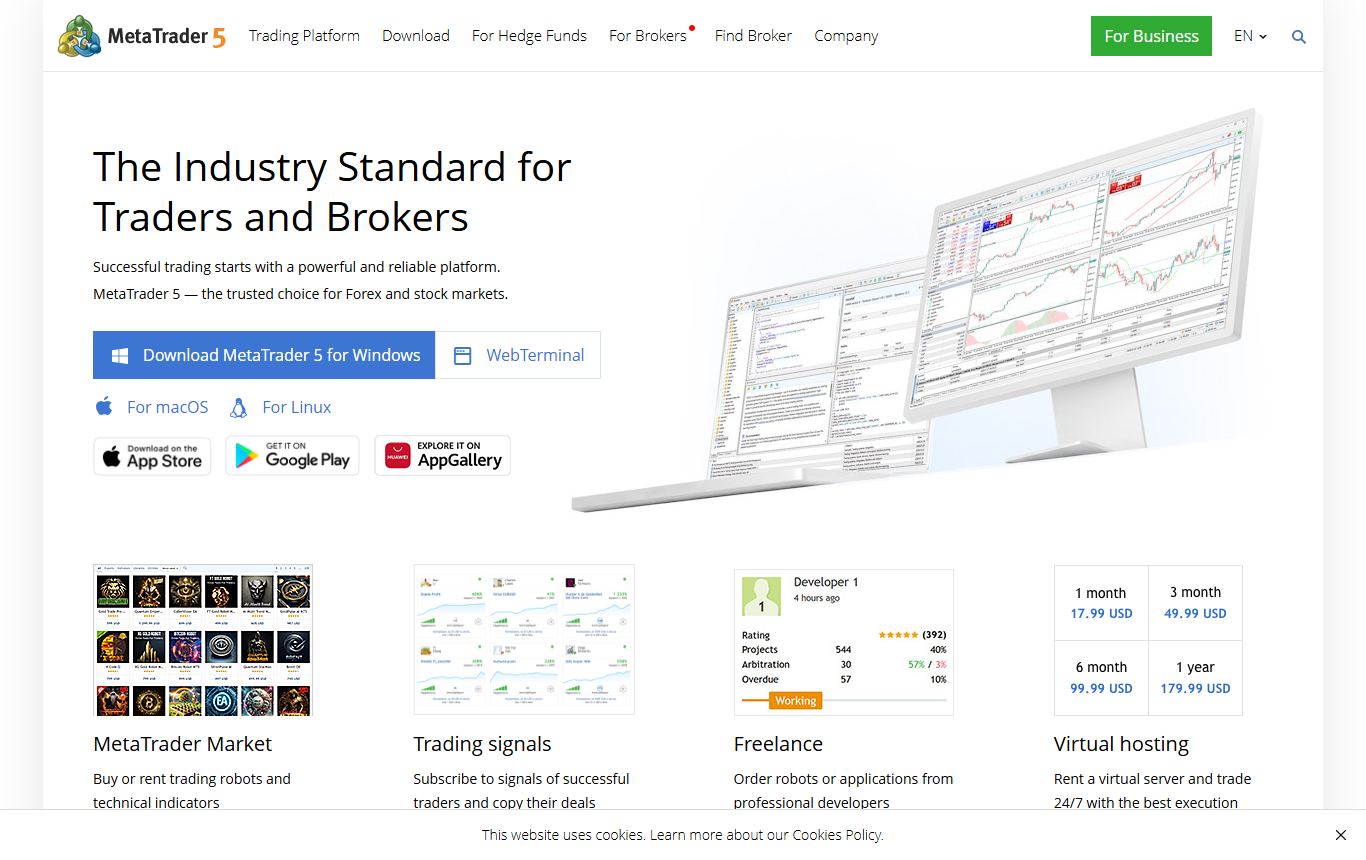
Task: Click 'Subscribe to signals of successful' text
Action: 521,779
